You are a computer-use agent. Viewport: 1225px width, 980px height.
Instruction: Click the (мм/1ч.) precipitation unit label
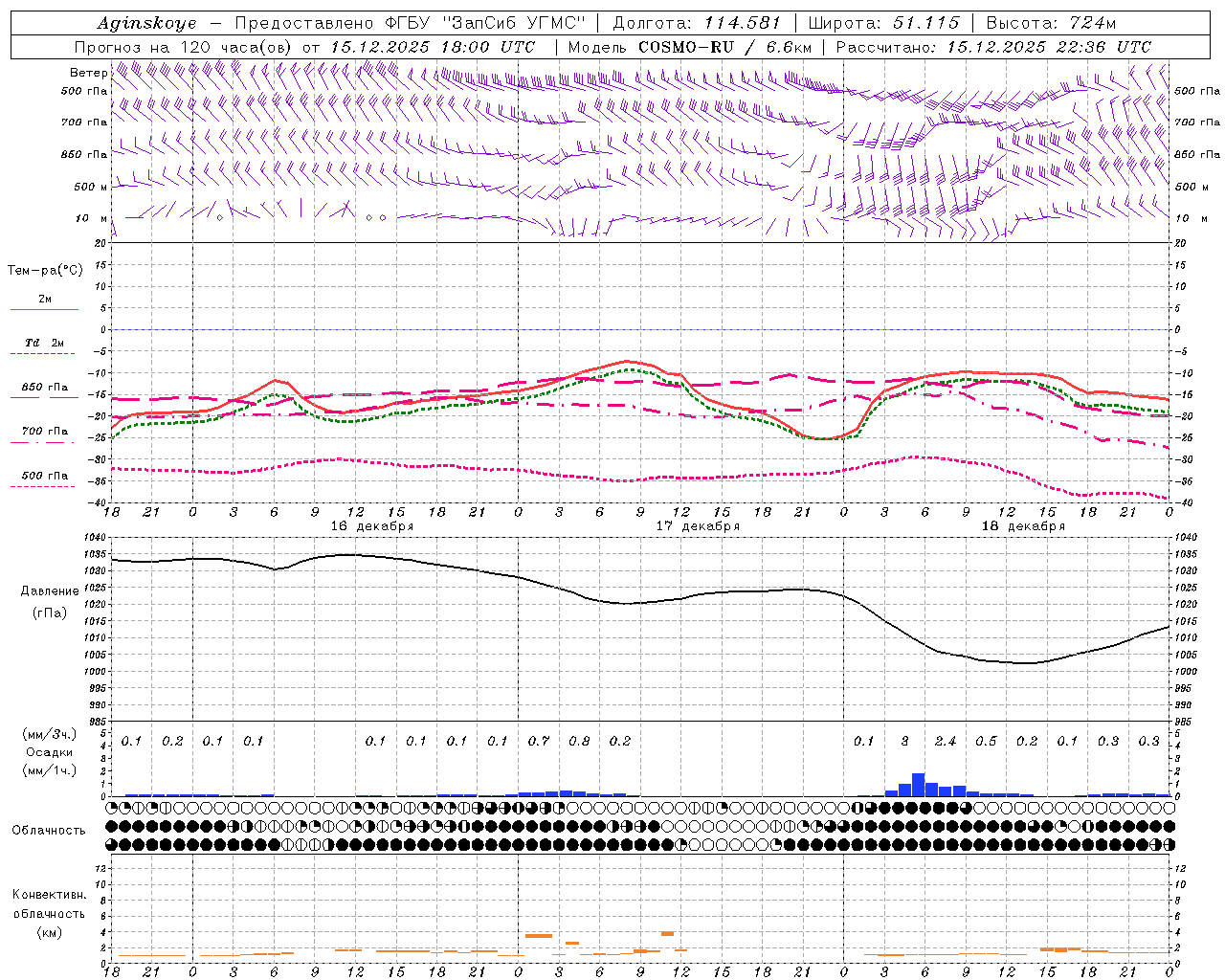(49, 770)
